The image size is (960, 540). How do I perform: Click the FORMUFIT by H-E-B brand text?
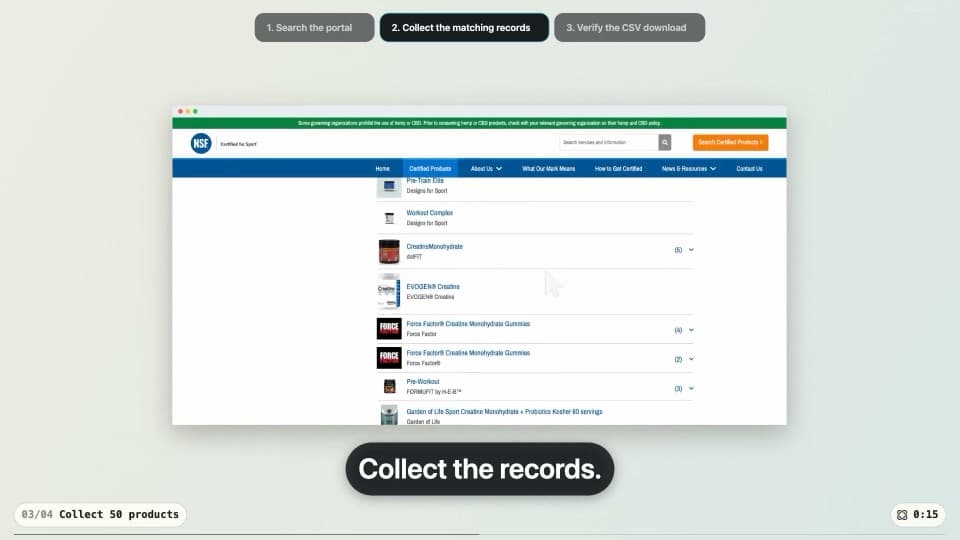point(434,392)
